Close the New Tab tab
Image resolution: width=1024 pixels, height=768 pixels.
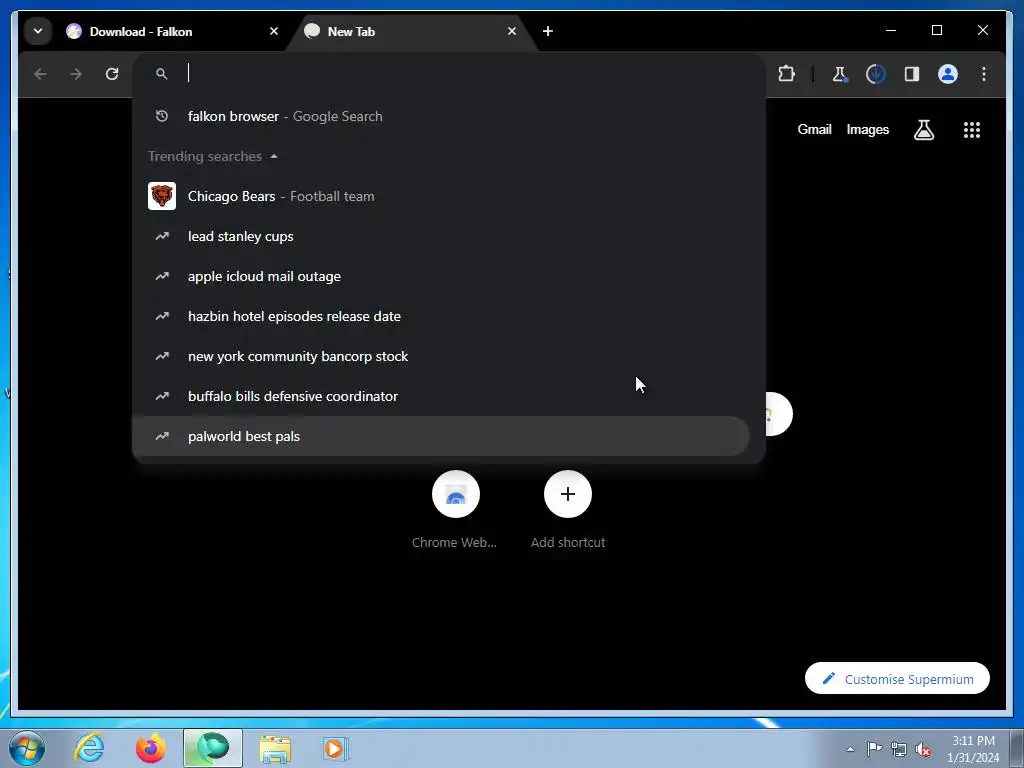512,31
